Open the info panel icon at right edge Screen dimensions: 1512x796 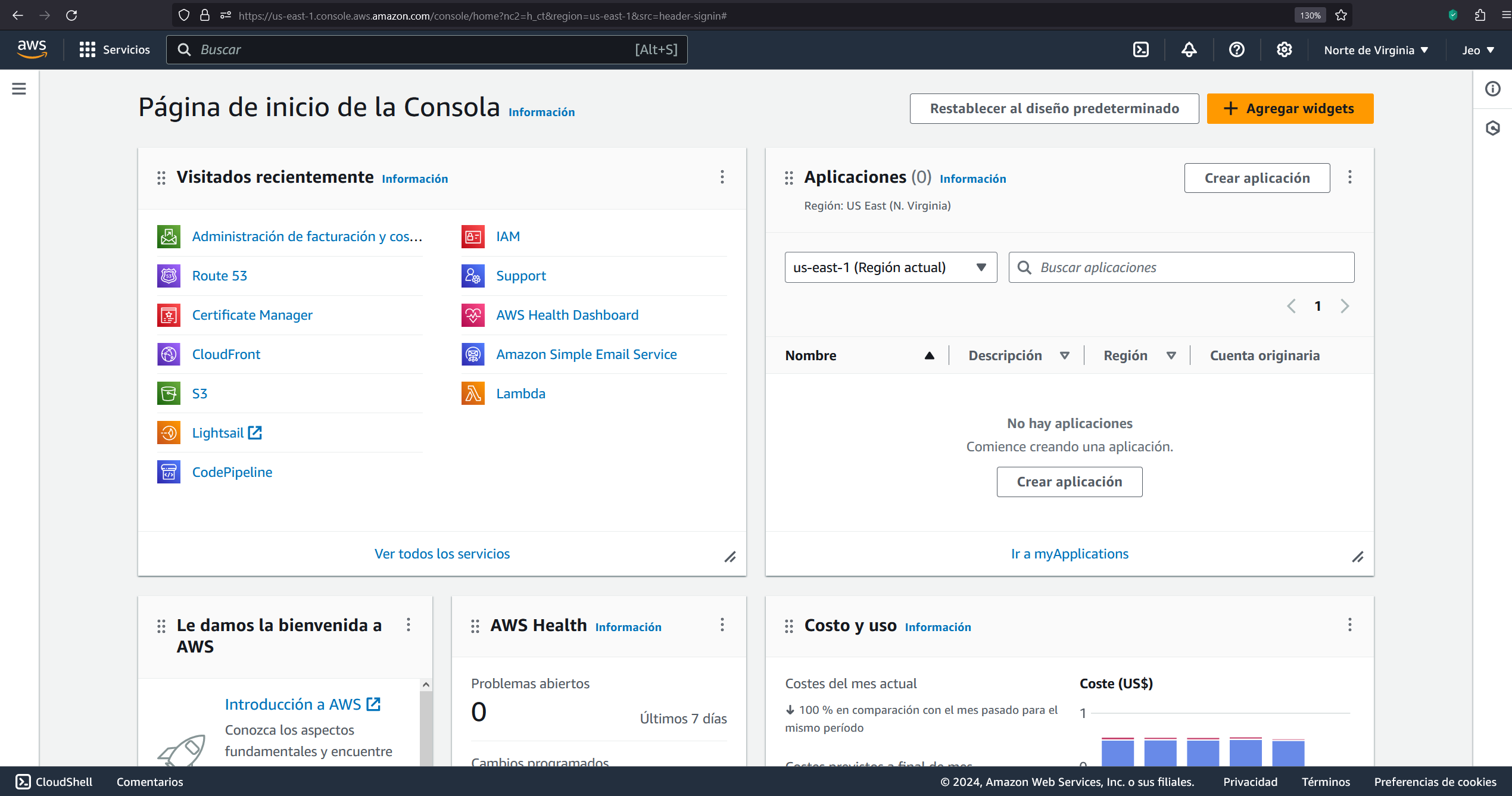(x=1492, y=89)
